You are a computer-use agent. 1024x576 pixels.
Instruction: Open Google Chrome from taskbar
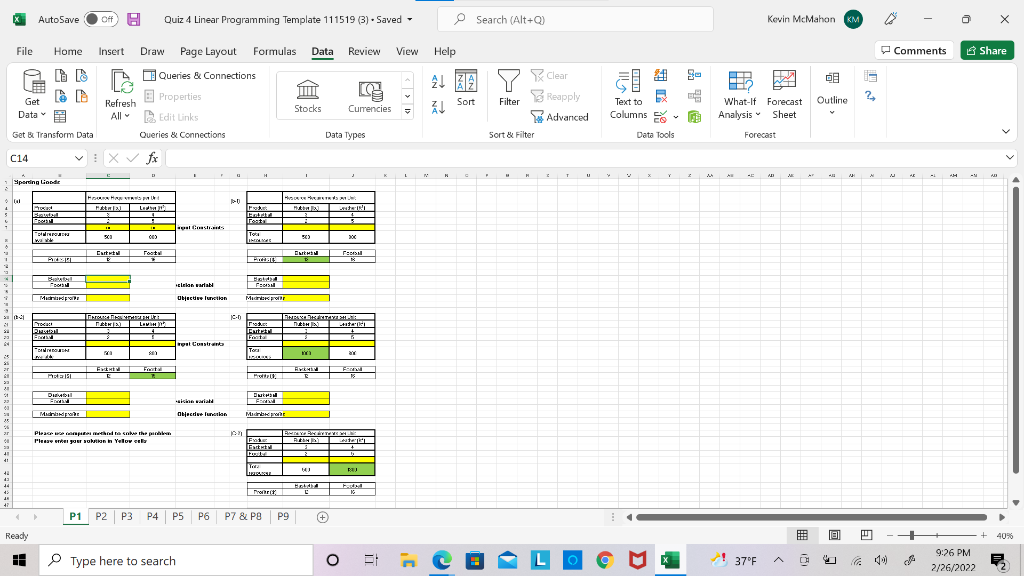point(605,560)
